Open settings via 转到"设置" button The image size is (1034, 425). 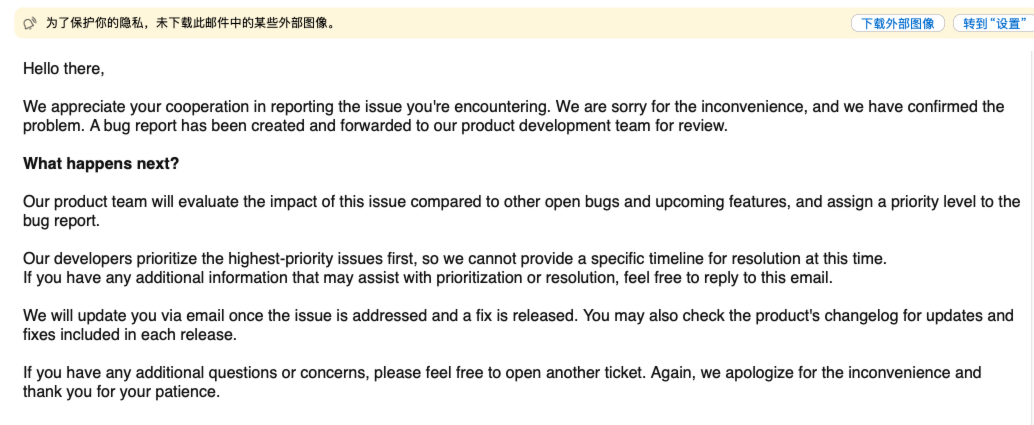point(994,24)
